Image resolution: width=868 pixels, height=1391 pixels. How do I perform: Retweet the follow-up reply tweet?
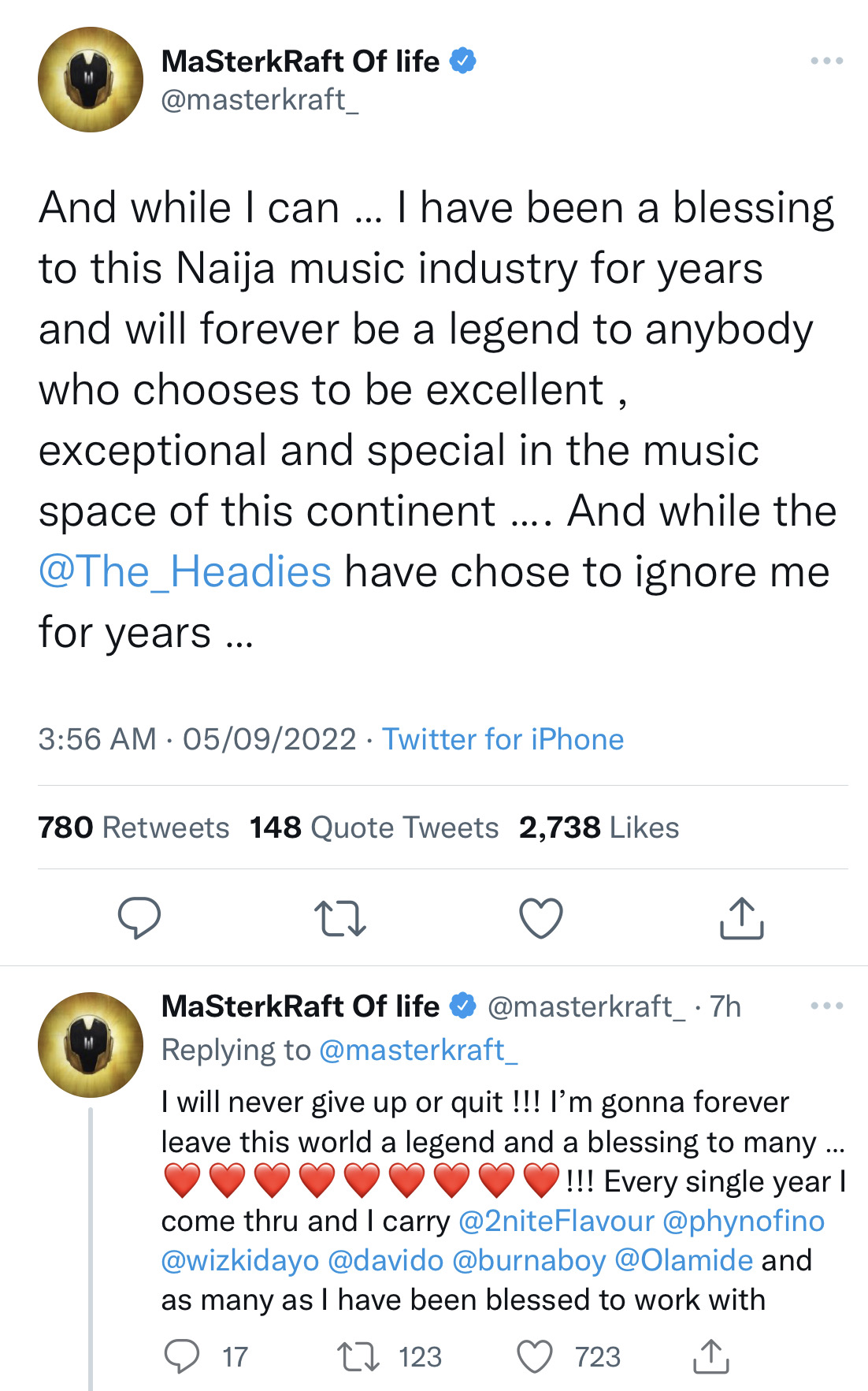pos(358,1356)
